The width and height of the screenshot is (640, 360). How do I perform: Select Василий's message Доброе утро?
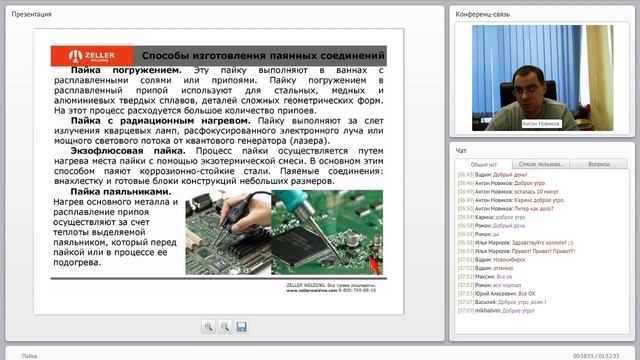[x=502, y=302]
